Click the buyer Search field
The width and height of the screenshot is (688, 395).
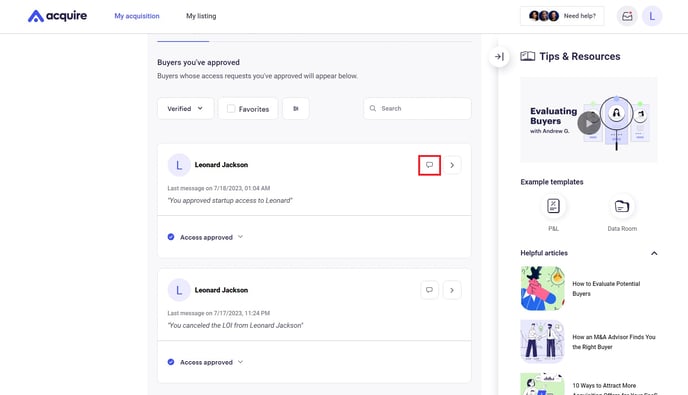[417, 108]
